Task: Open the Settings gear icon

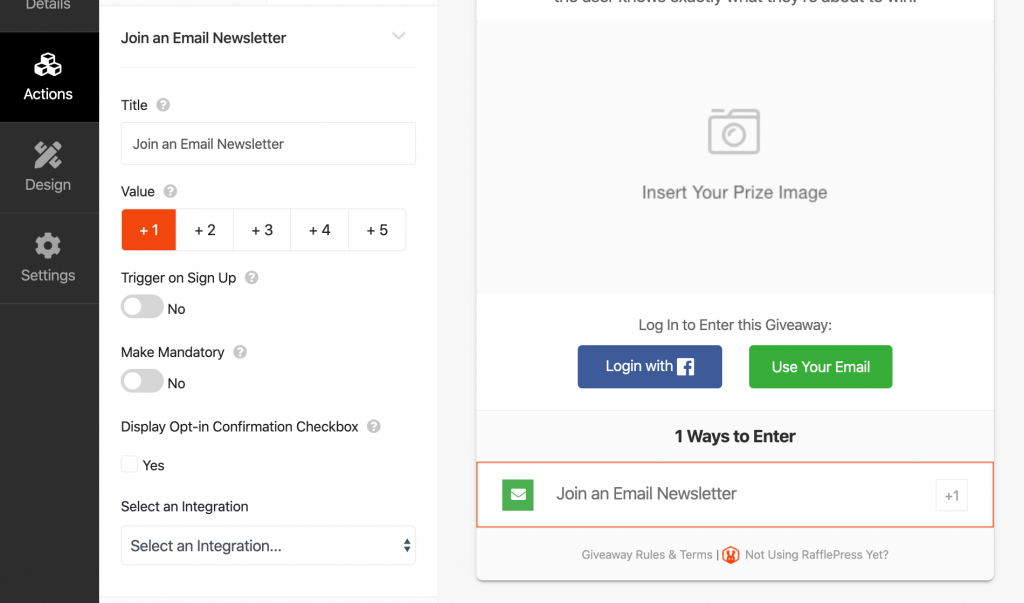Action: click(x=48, y=246)
